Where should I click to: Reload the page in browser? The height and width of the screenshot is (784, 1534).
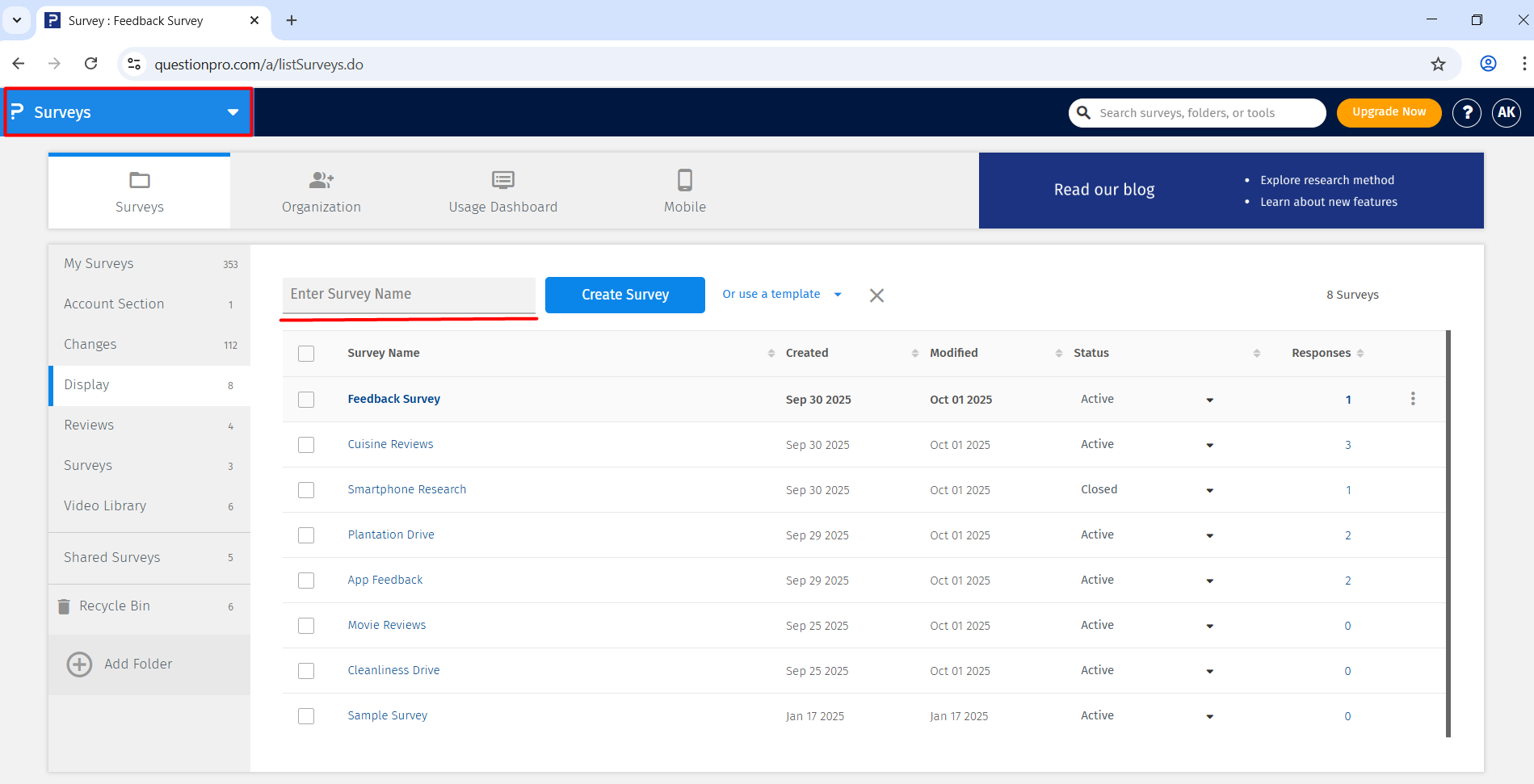[x=91, y=64]
